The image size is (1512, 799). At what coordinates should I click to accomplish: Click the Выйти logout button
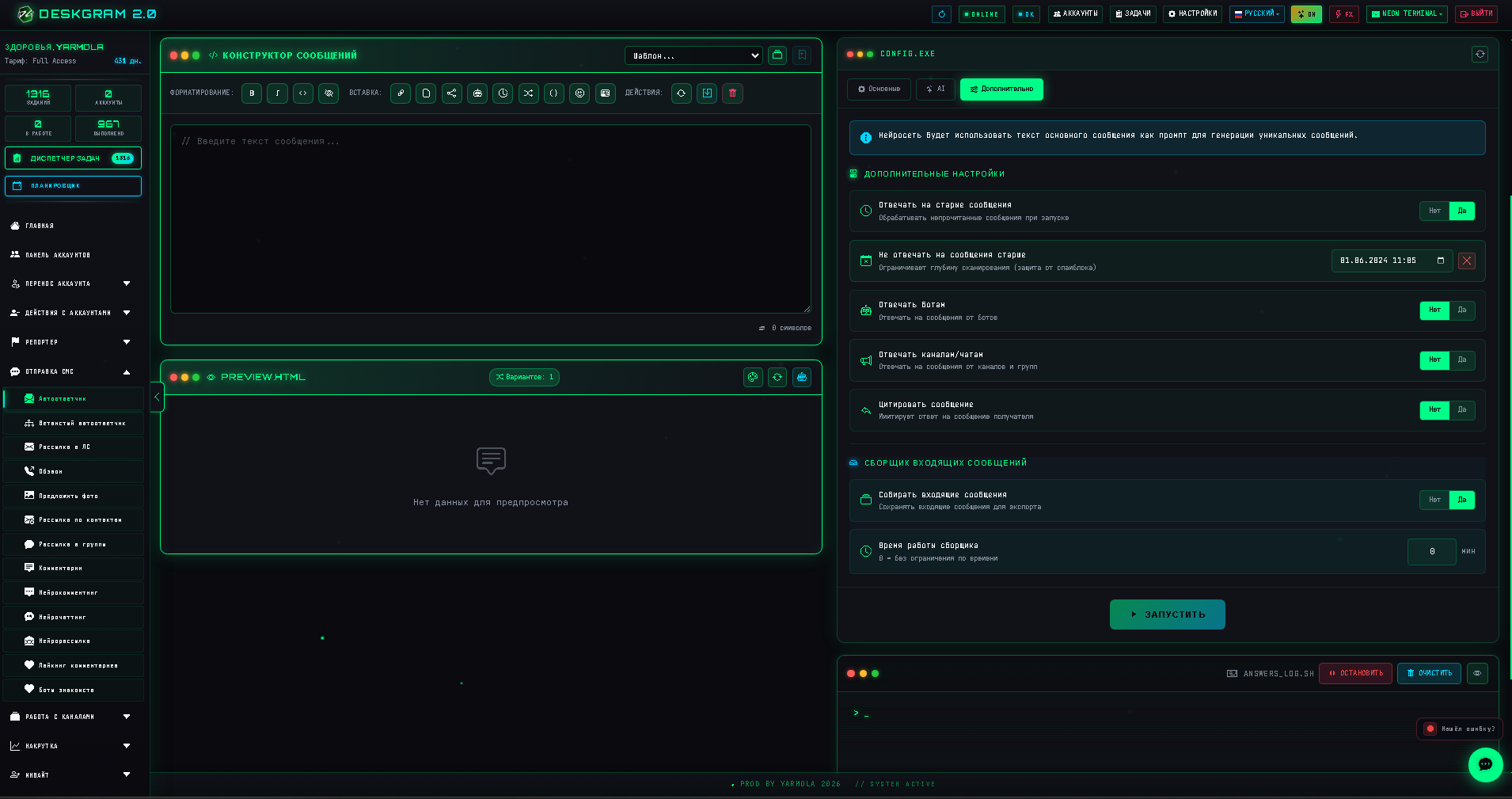1476,13
